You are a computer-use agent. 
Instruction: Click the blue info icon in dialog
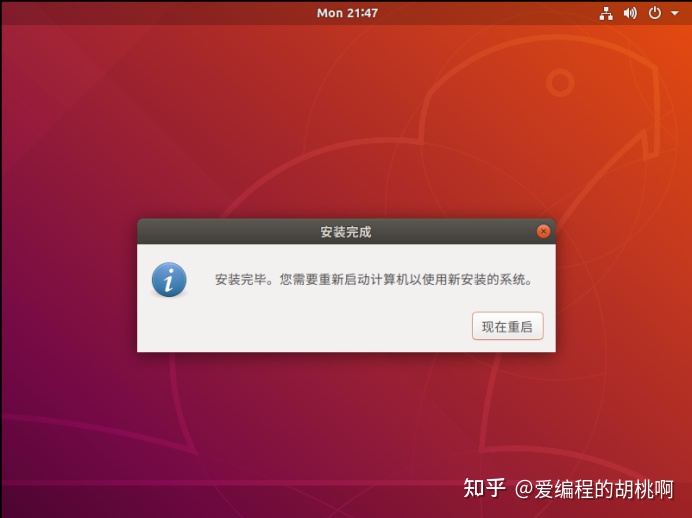tap(169, 280)
